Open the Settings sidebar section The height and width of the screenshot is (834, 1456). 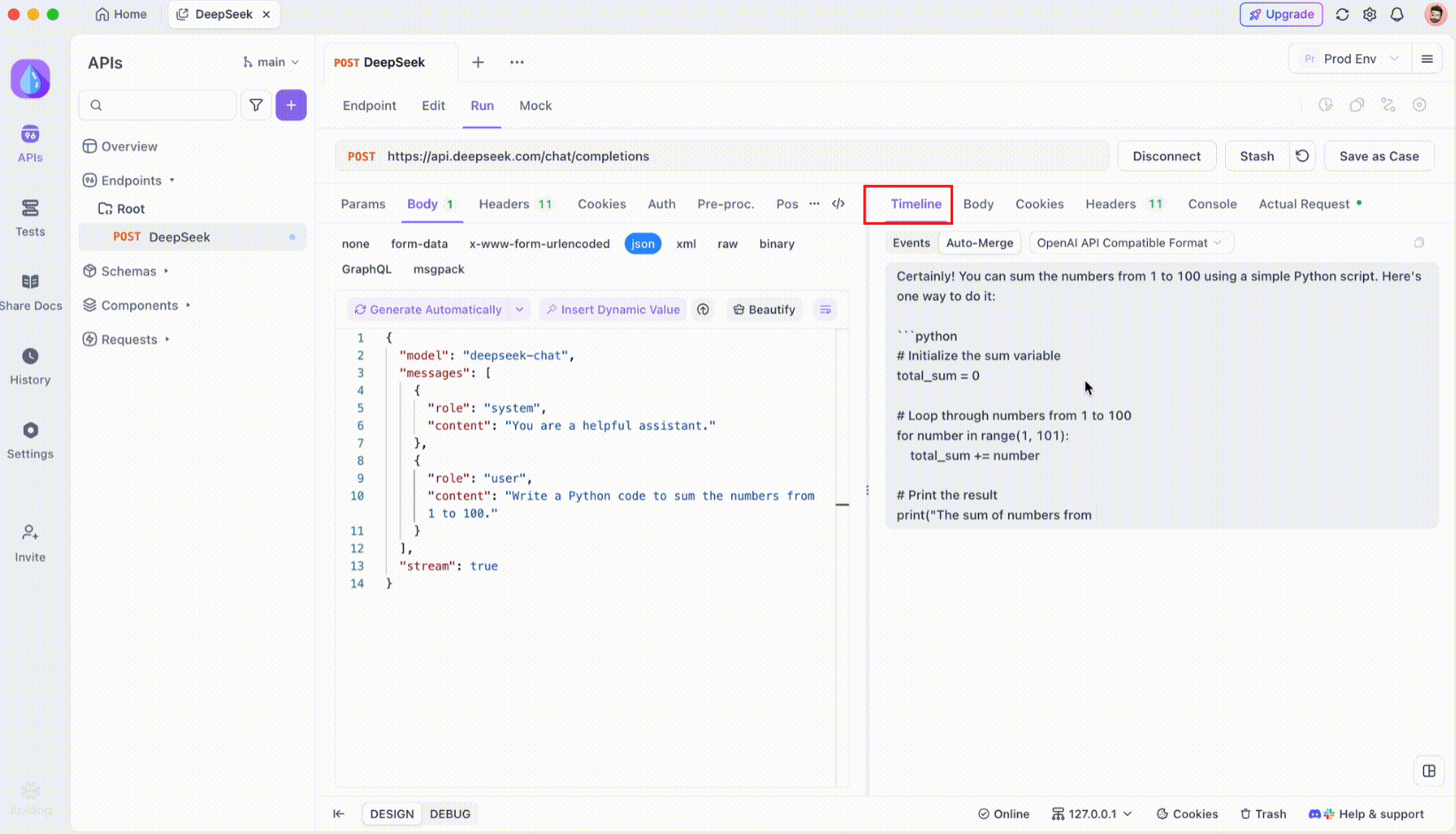click(x=30, y=440)
